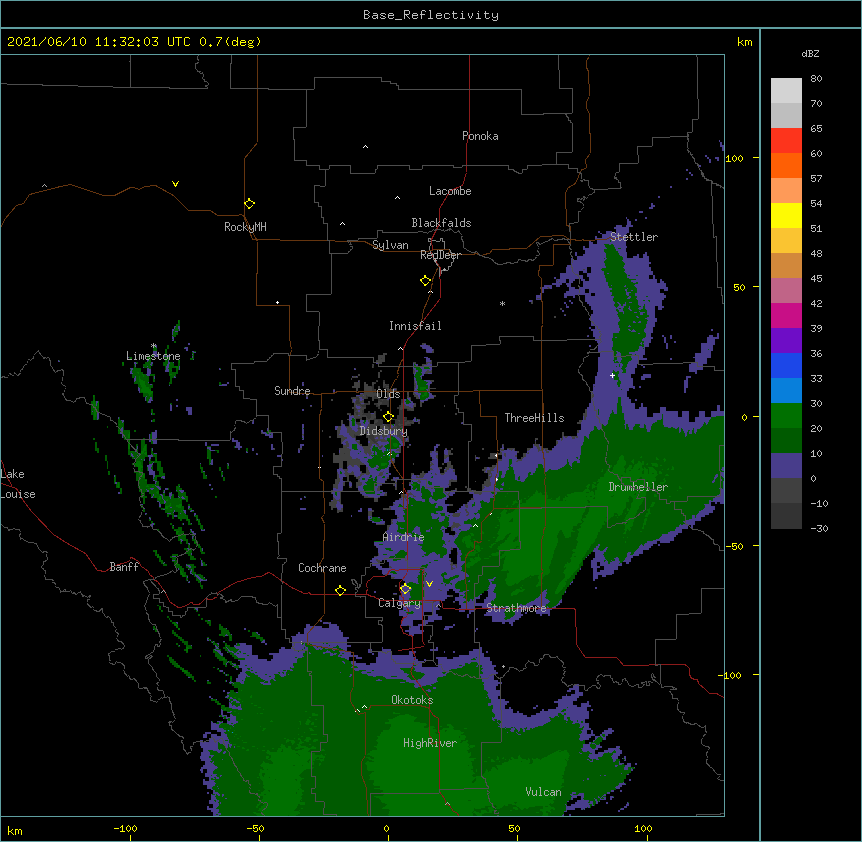
Task: Click the Sundre city label
Action: point(292,391)
